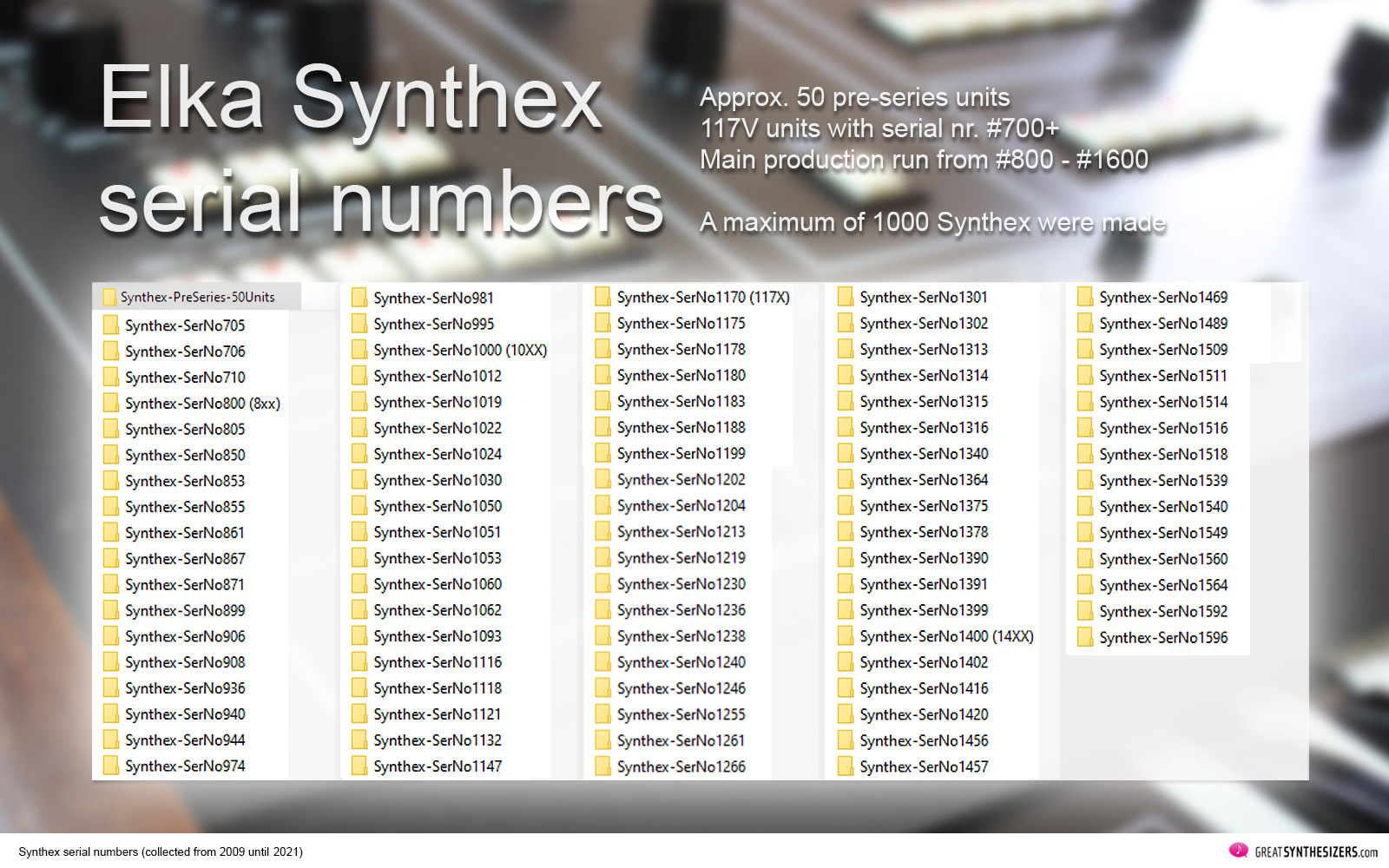Image resolution: width=1389 pixels, height=868 pixels.
Task: Select folder name Synthex-SerNo855
Action: click(185, 507)
